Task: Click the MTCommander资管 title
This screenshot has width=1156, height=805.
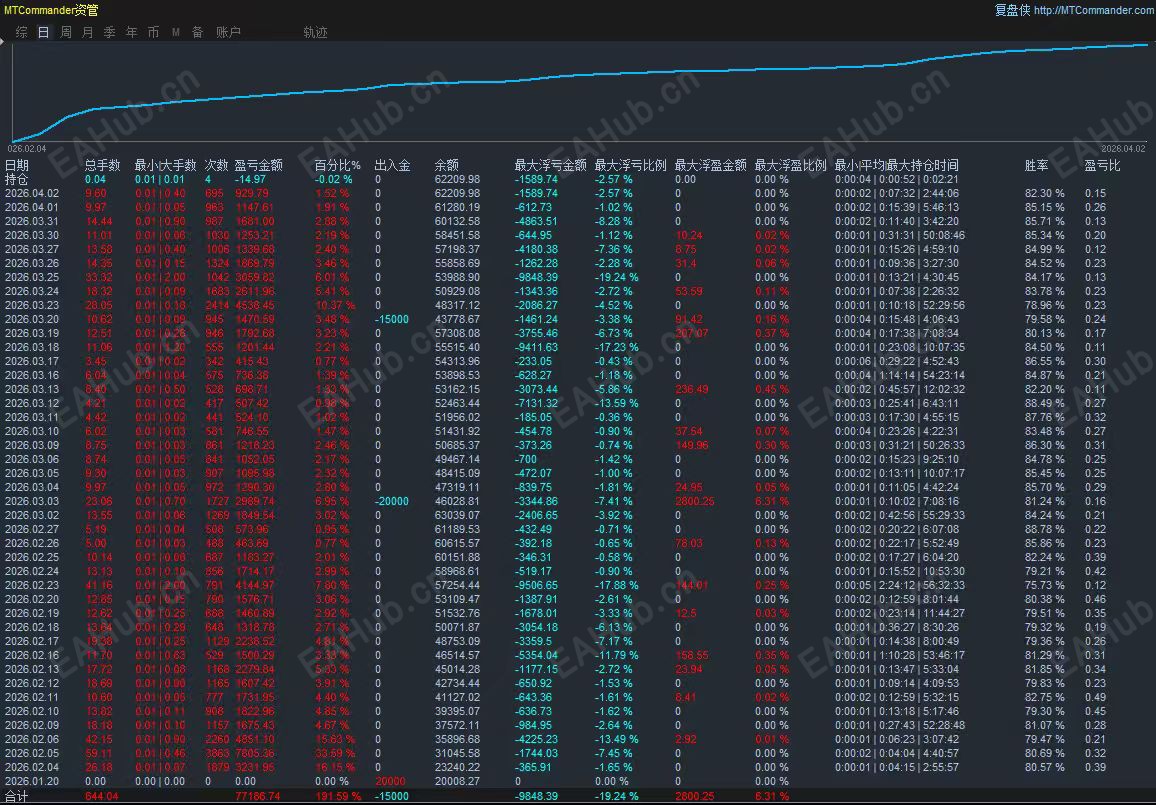Action: (x=51, y=10)
